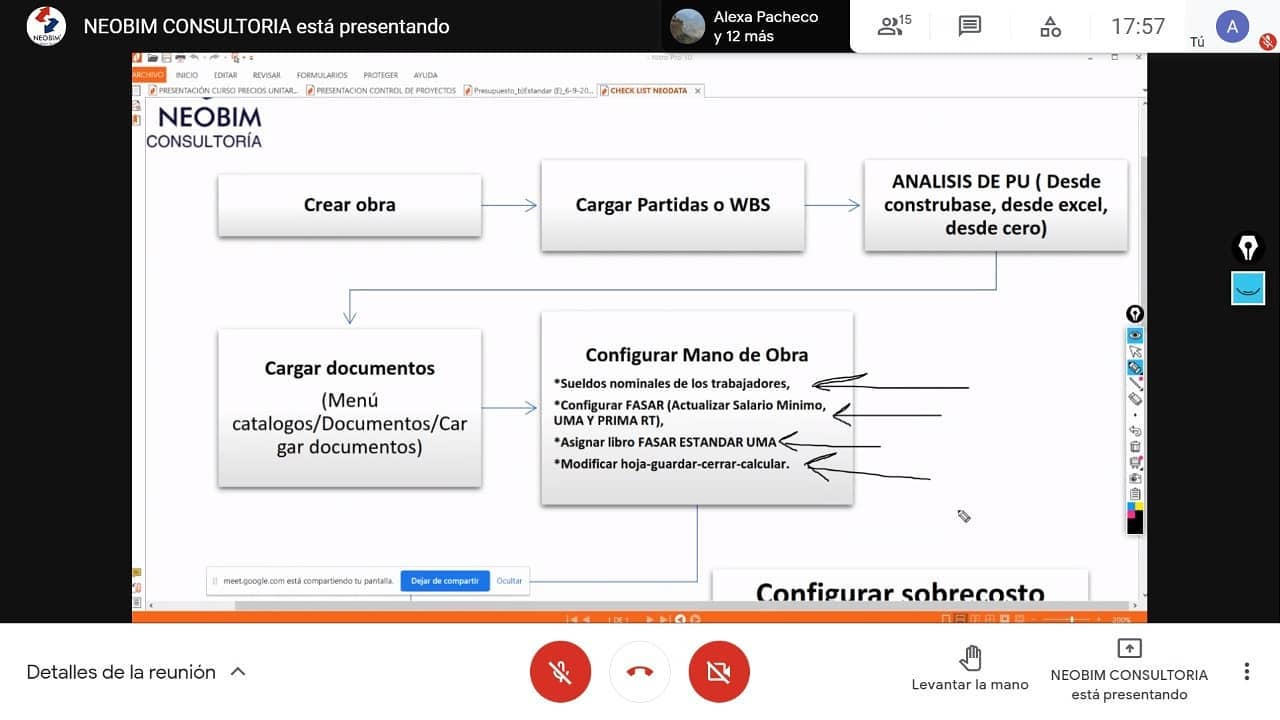Select the highlighter tool in annotation bar
This screenshot has width=1280, height=720.
click(x=1135, y=367)
